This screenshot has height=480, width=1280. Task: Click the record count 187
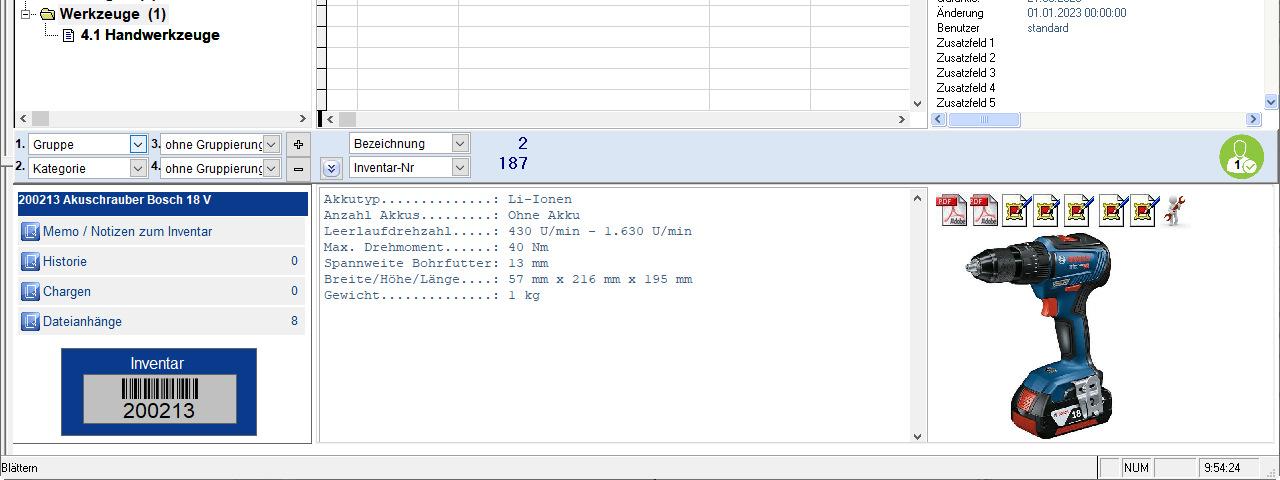[x=513, y=163]
